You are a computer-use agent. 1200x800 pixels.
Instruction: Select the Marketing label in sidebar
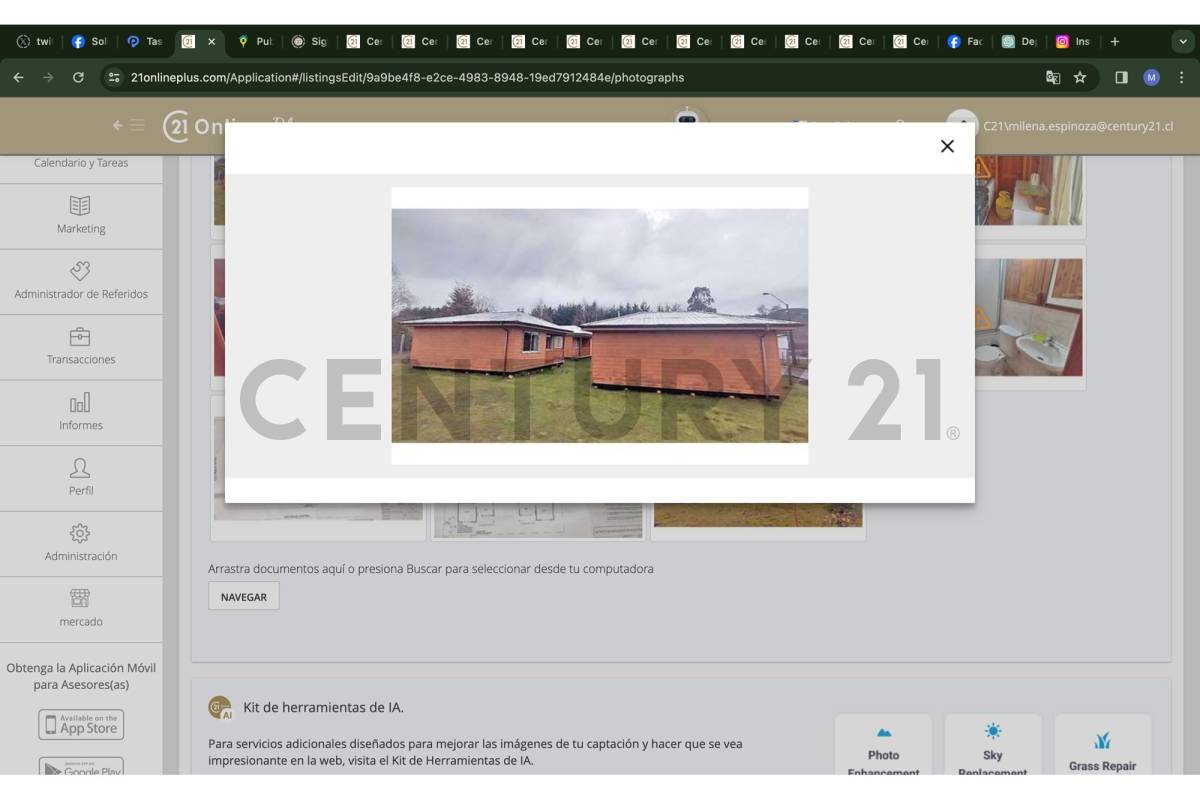tap(81, 229)
